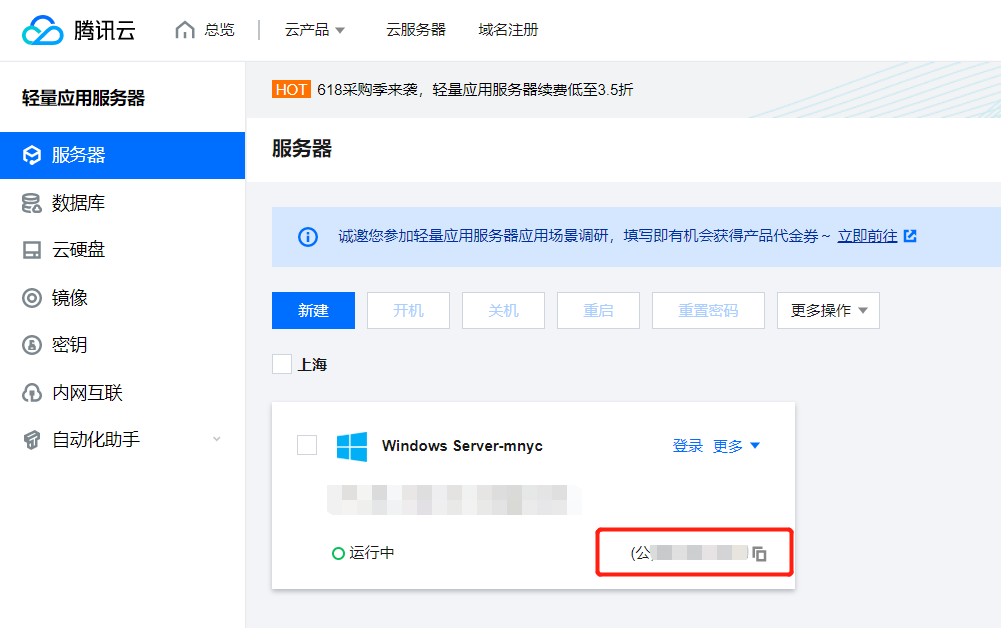Click the 新建 button

(x=313, y=311)
